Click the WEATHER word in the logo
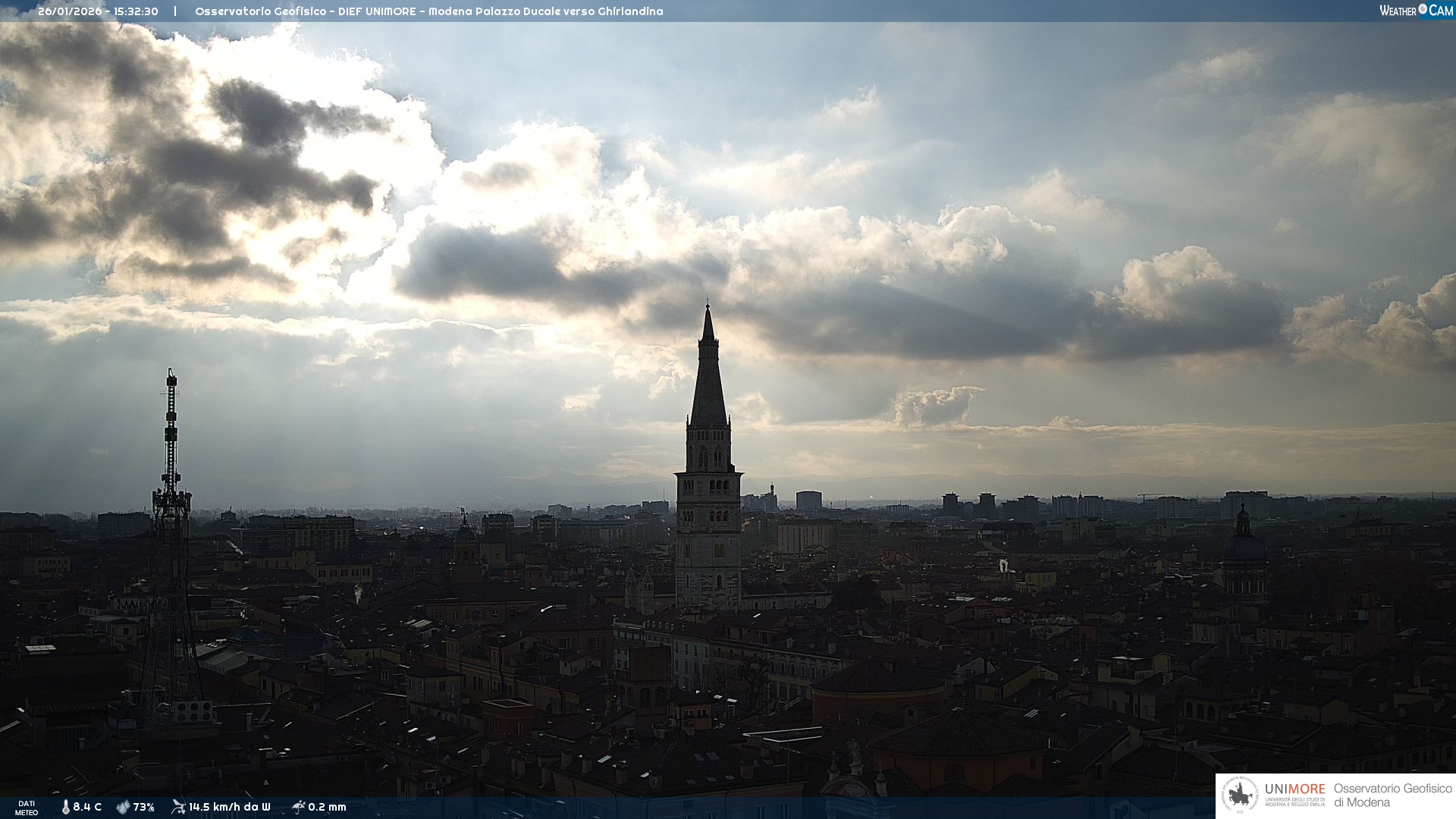 pos(1398,11)
